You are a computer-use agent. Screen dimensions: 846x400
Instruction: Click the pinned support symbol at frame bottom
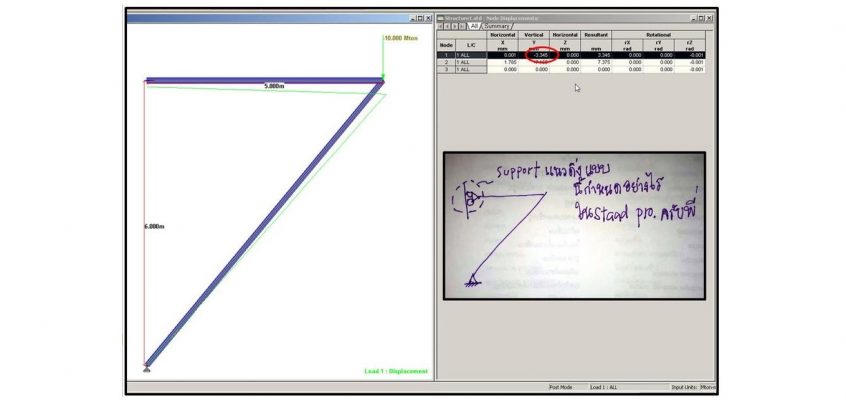146,369
